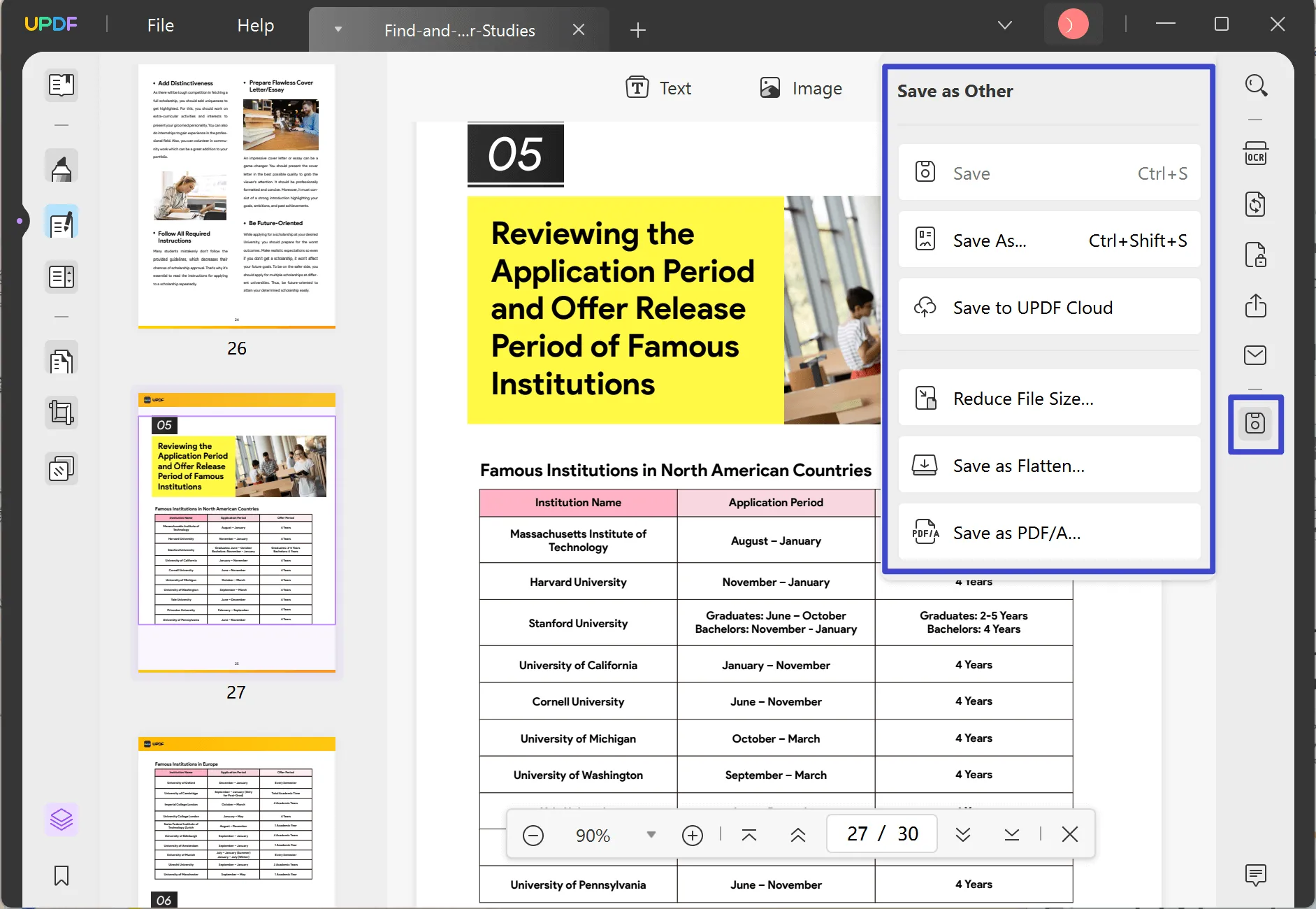Screen dimensions: 1316x909
Task: Click the Share file icon
Action: tap(1255, 306)
